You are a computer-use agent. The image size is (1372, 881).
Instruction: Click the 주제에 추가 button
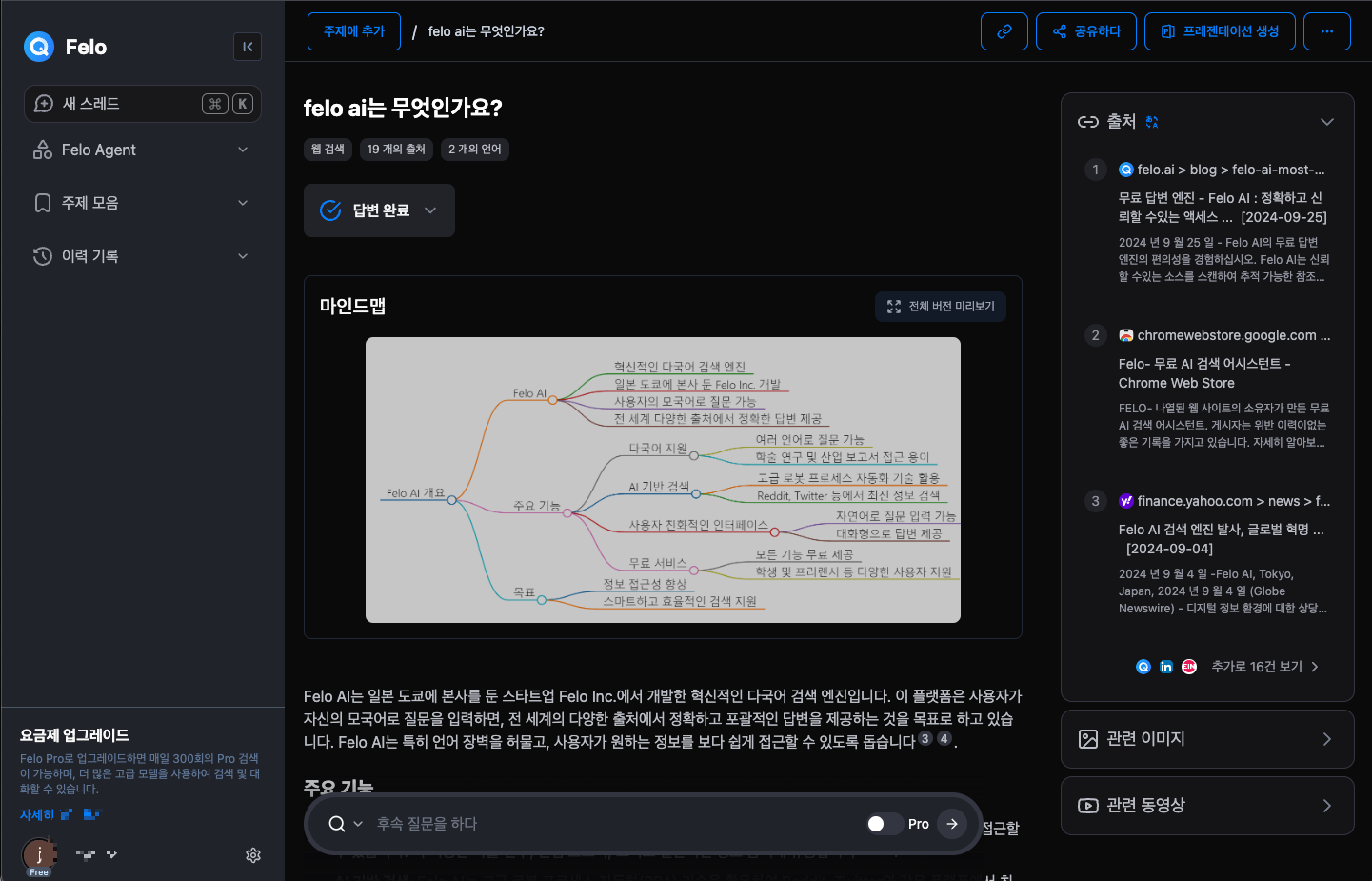click(354, 31)
